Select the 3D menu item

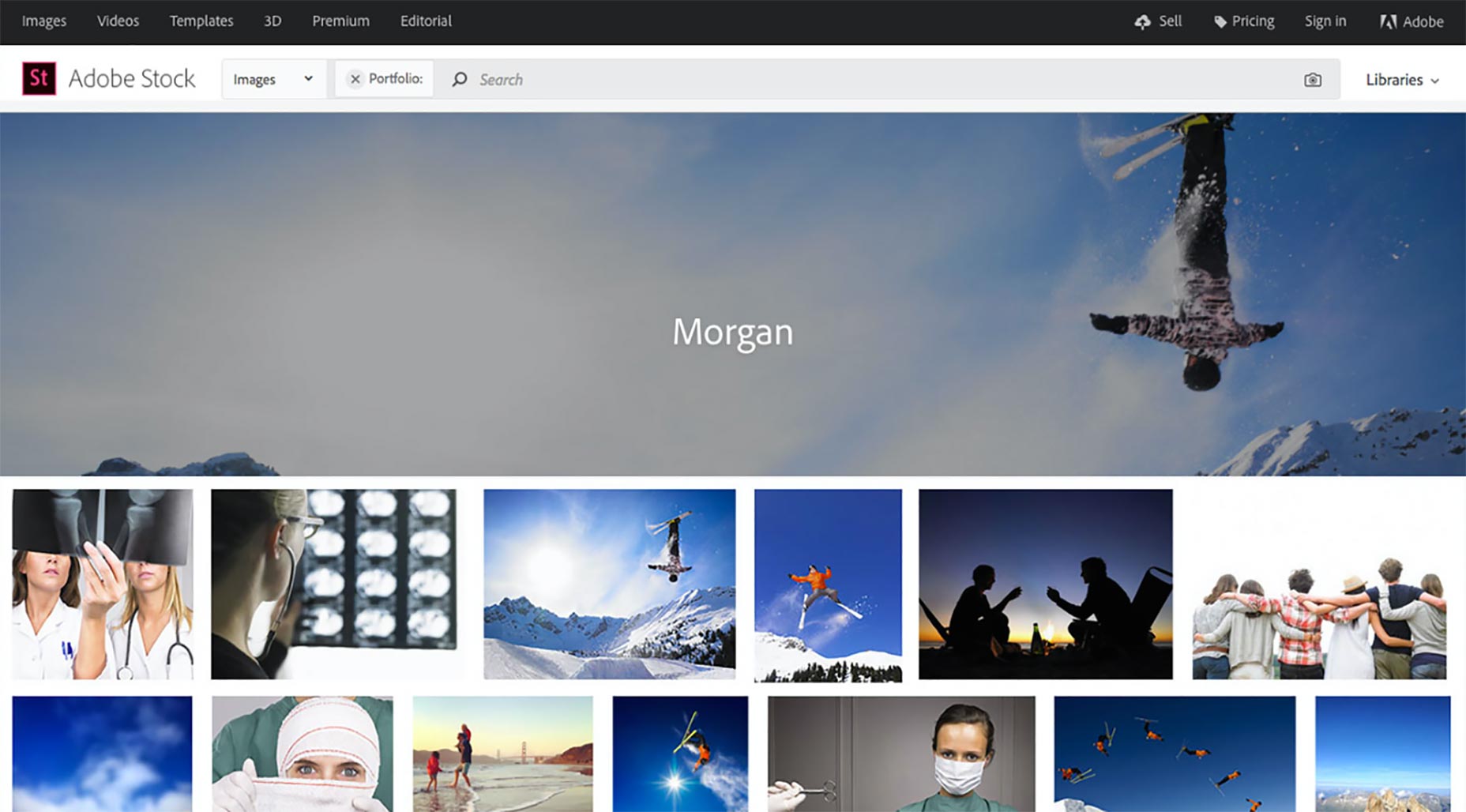(x=273, y=21)
